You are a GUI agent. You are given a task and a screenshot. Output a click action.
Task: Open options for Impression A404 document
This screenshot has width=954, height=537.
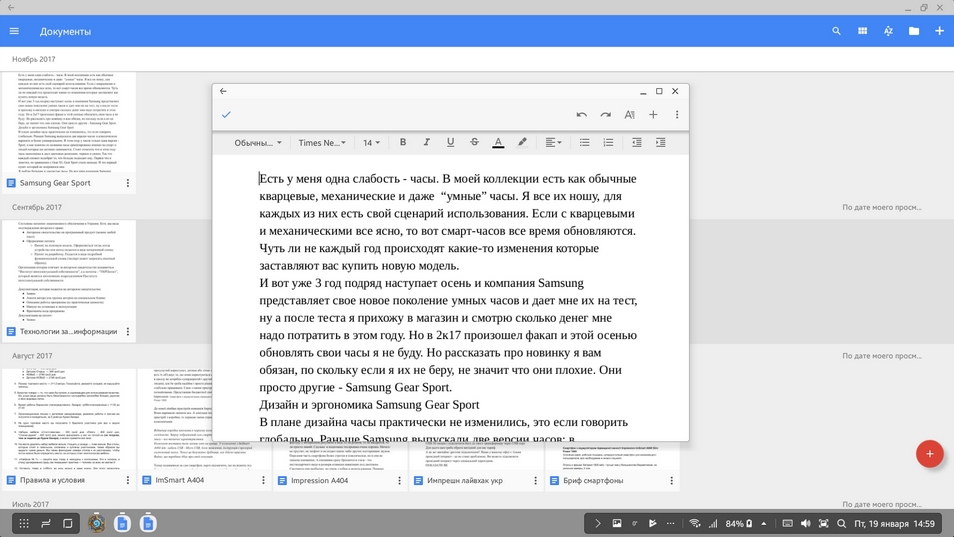(399, 480)
